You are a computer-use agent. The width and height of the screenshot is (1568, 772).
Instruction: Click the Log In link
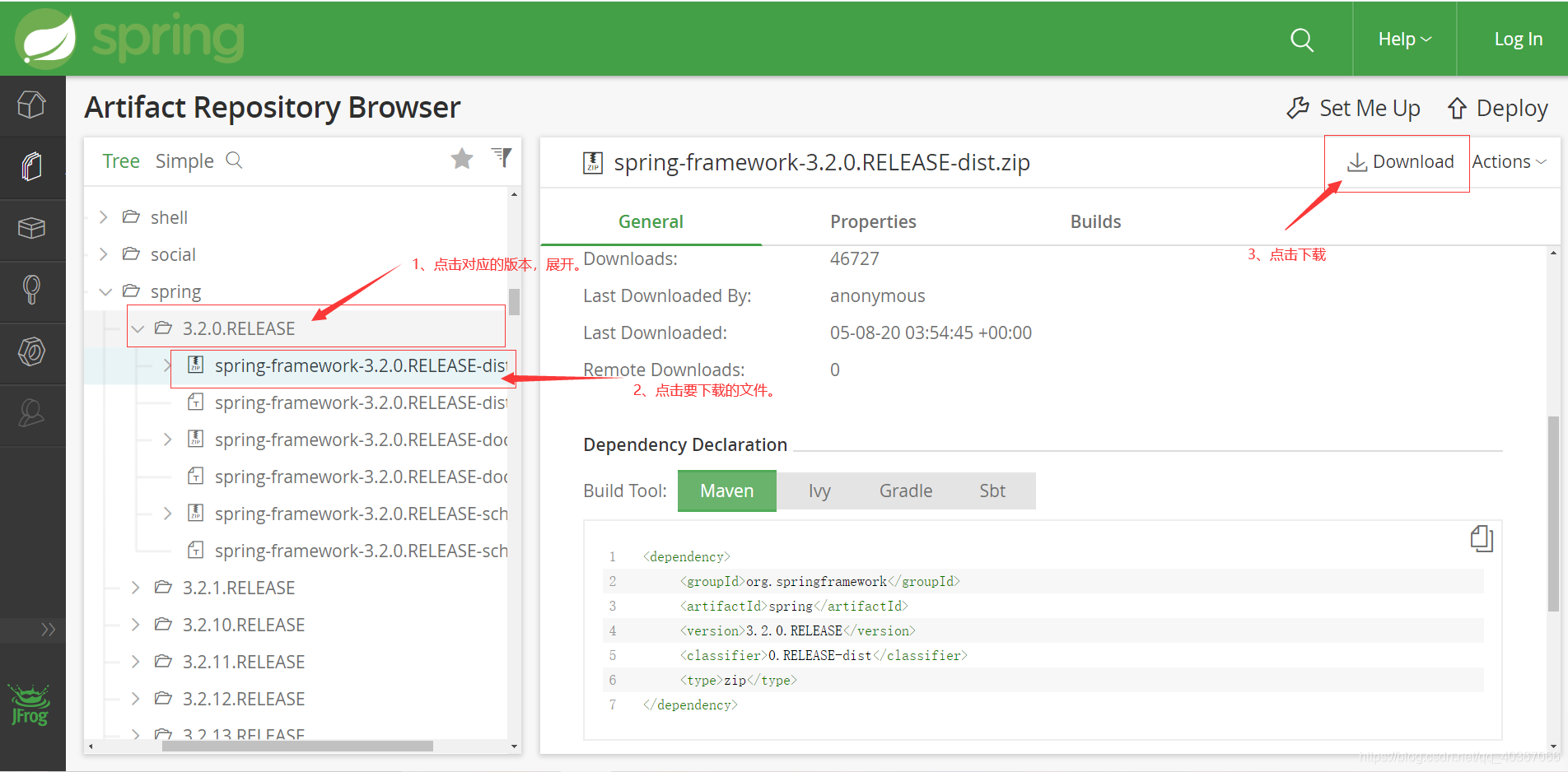(x=1518, y=39)
